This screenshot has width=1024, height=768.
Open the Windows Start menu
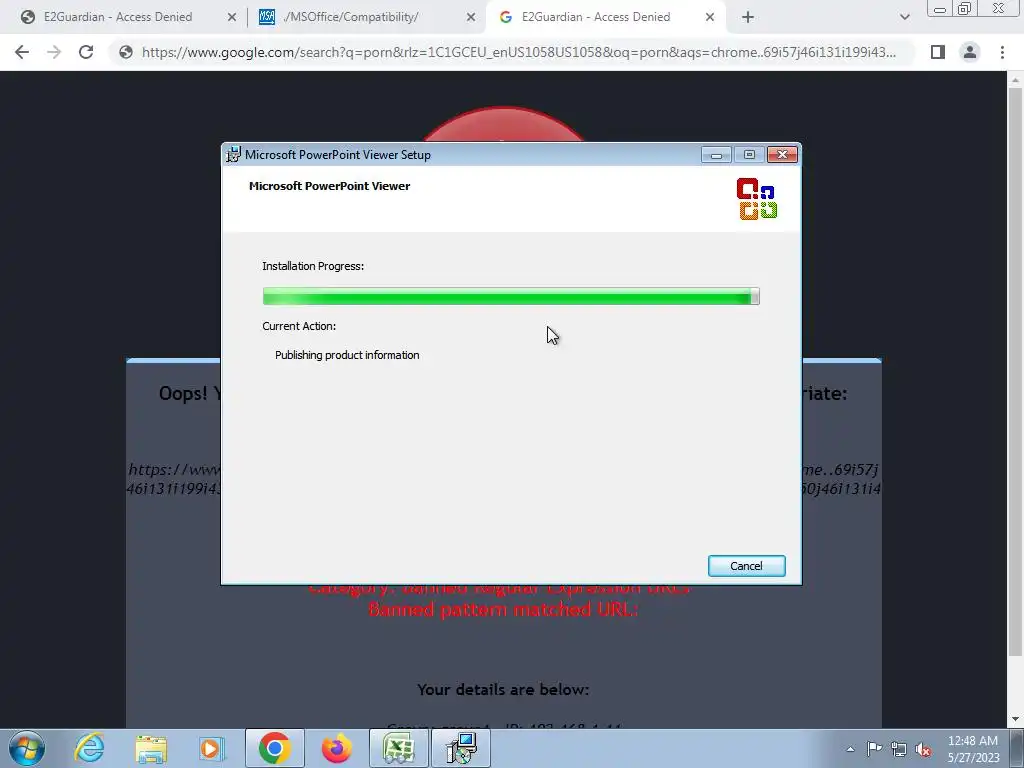pyautogui.click(x=27, y=748)
